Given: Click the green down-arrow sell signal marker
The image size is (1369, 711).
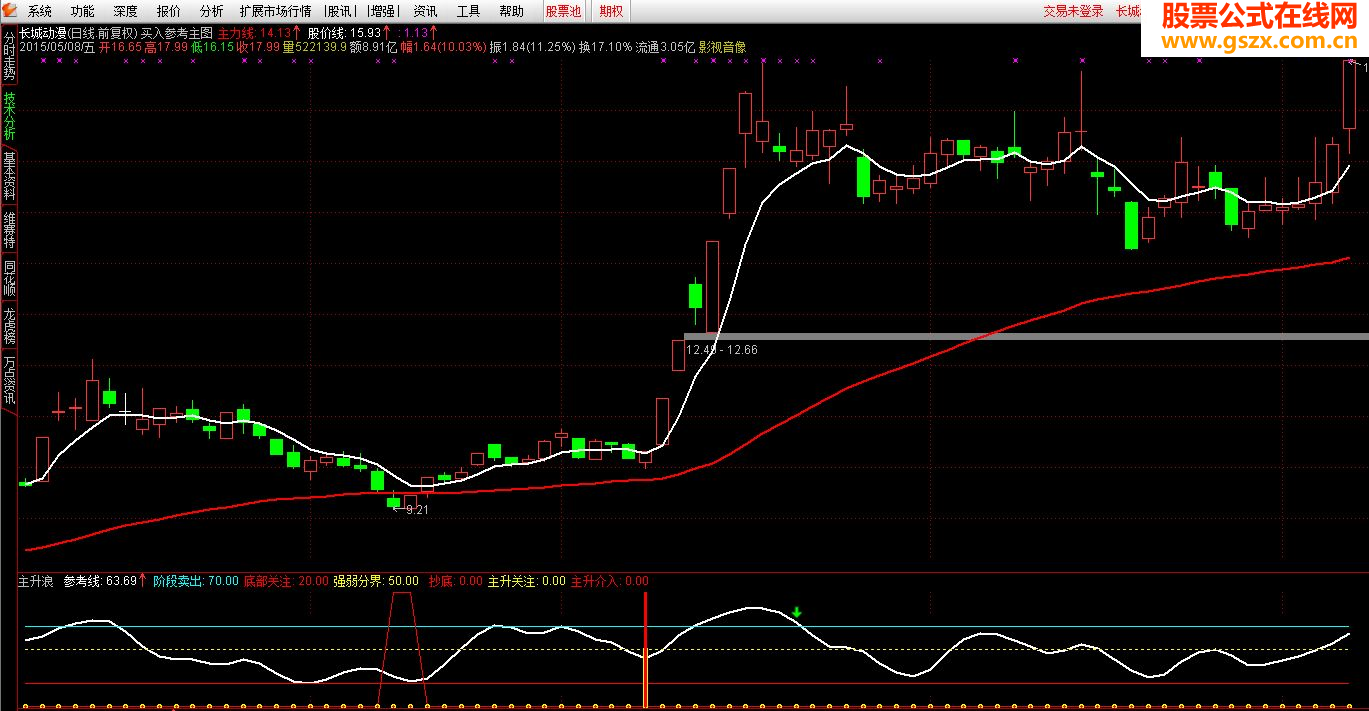Looking at the screenshot, I should click(x=797, y=611).
